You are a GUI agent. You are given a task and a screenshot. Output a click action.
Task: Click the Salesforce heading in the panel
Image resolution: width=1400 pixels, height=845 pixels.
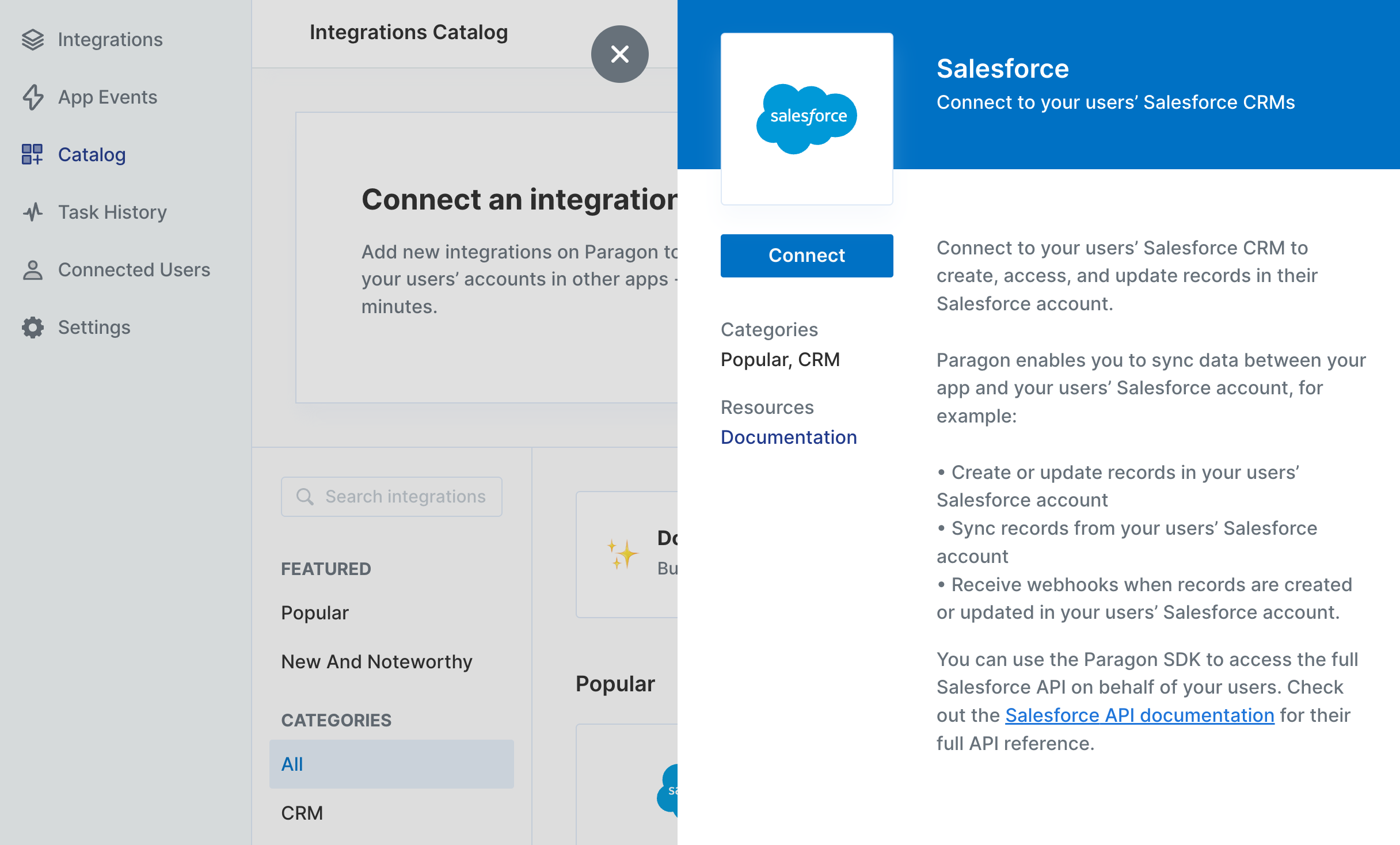(x=1002, y=69)
